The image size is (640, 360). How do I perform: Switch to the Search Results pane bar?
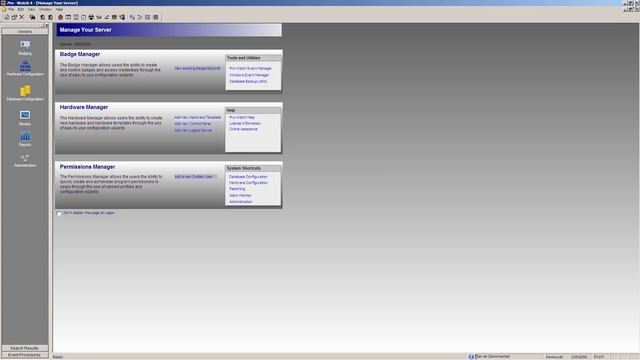point(24,348)
